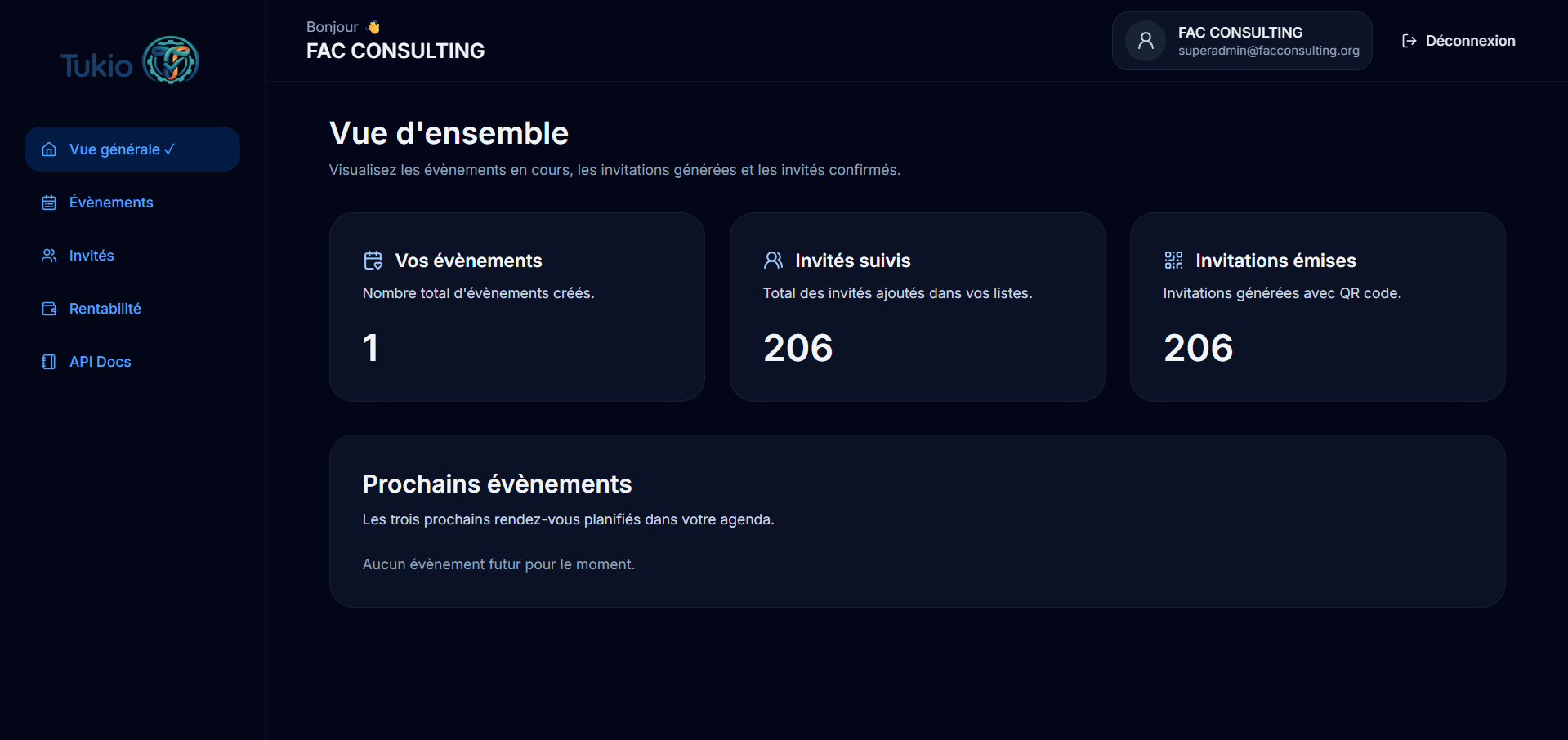This screenshot has height=740, width=1568.
Task: Click the logout arrow icon
Action: pyautogui.click(x=1409, y=41)
